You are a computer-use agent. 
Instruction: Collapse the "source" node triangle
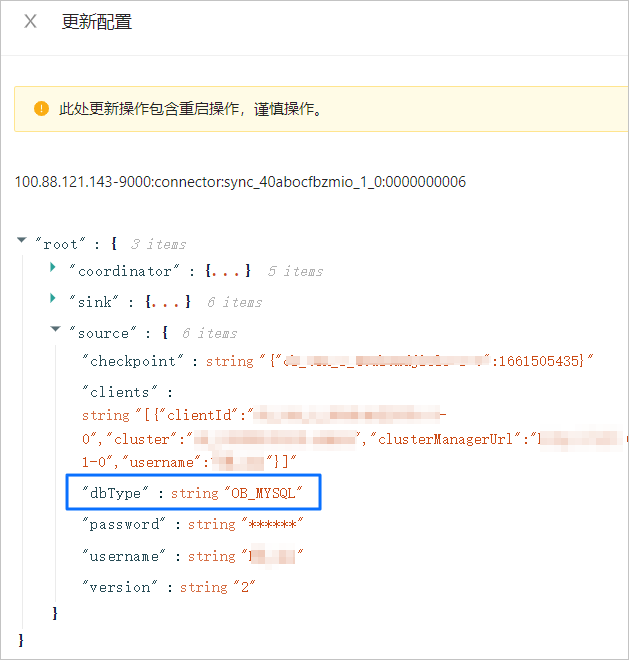[x=55, y=331]
